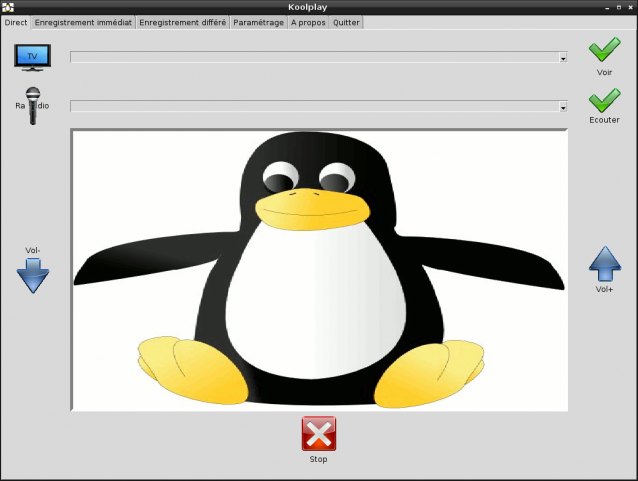Open the TV channel dropdown arrow

click(563, 58)
